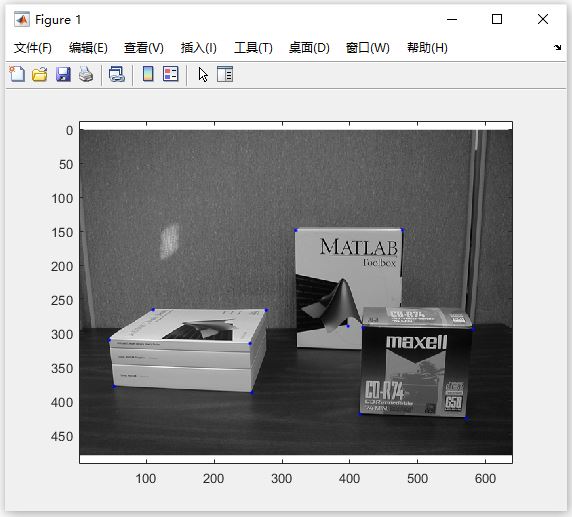
Task: Open the 帮助(H) menu
Action: 428,48
